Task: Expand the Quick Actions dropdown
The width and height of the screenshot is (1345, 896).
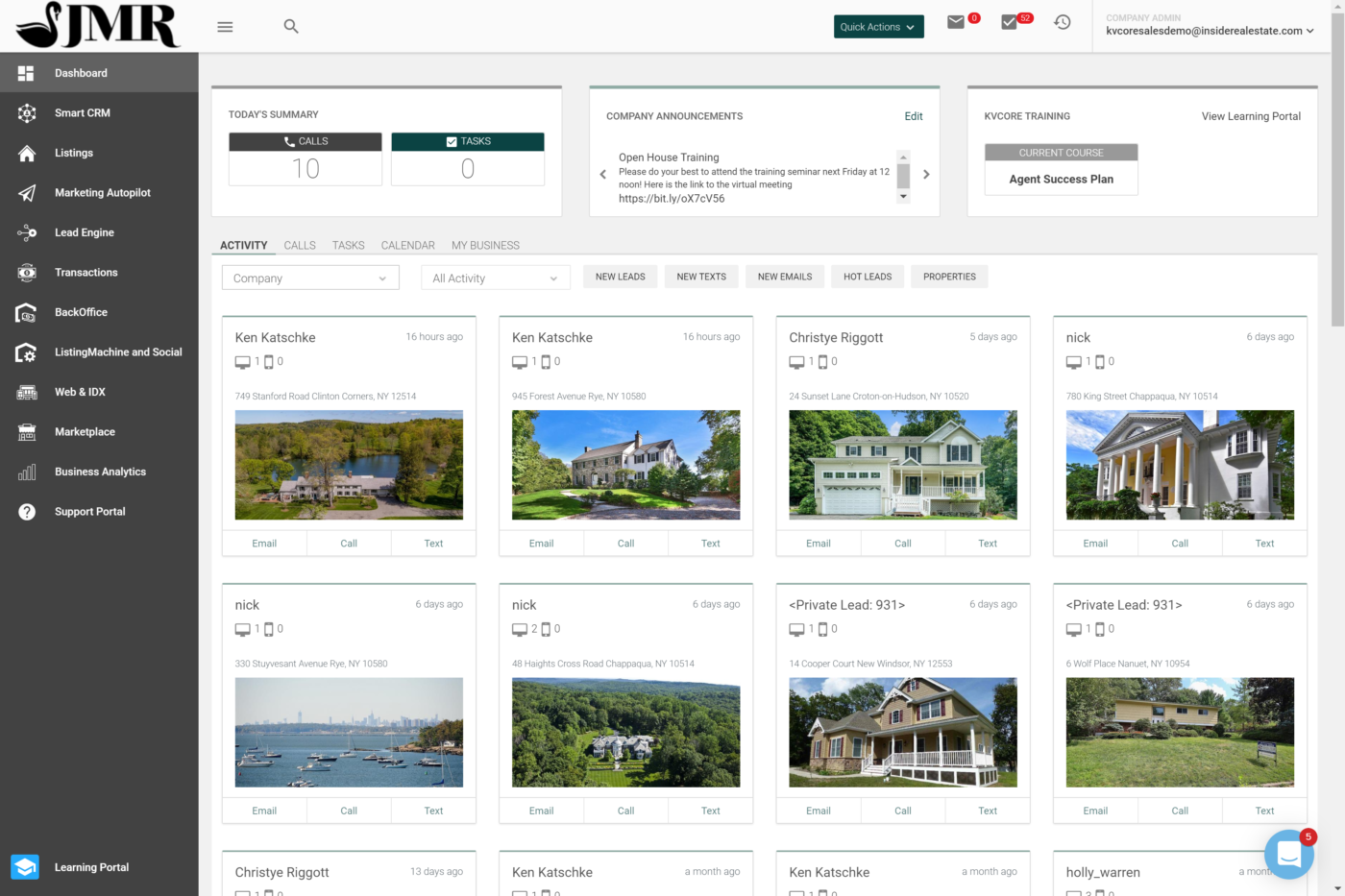Action: click(877, 27)
